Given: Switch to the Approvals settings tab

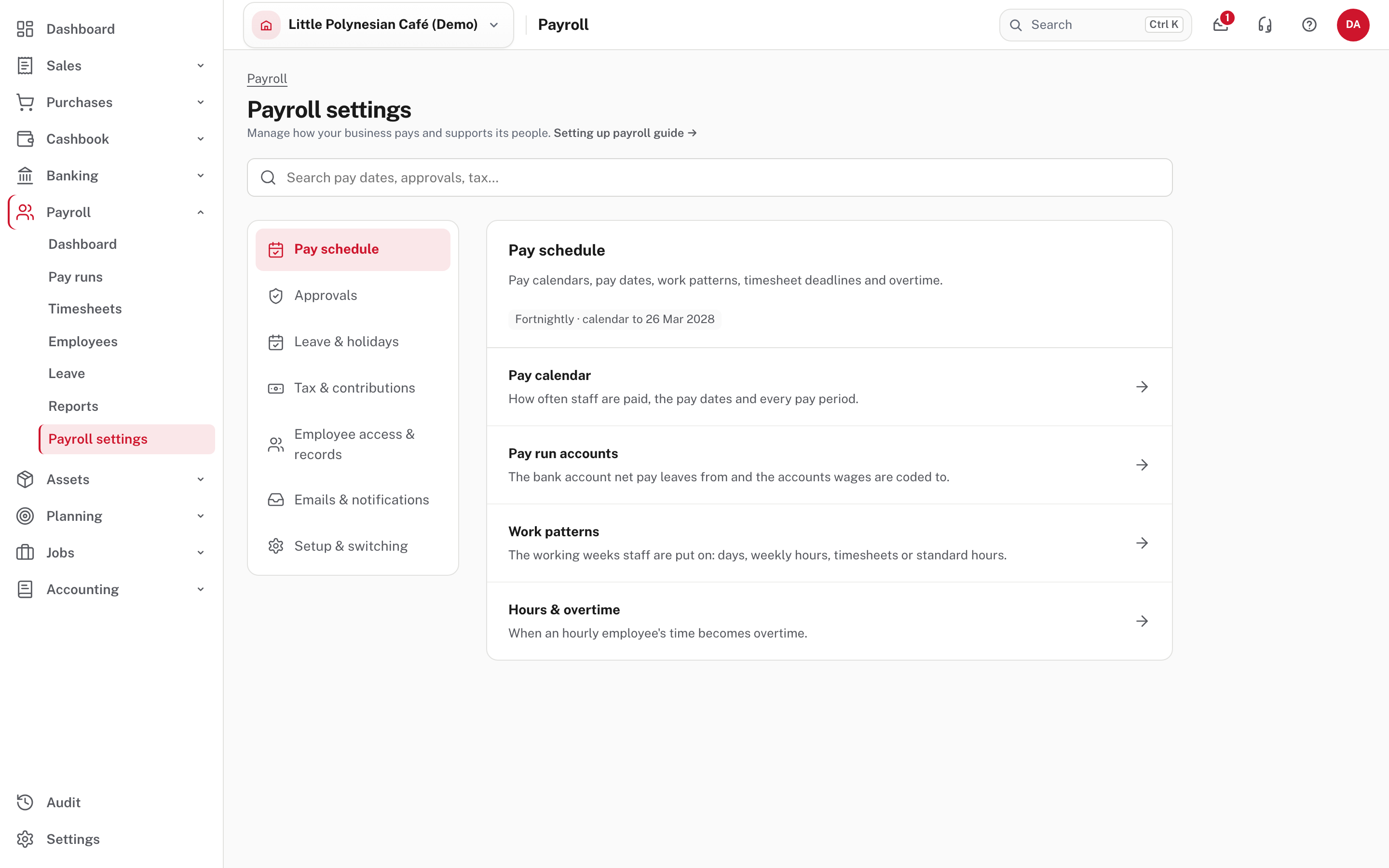Looking at the screenshot, I should (353, 296).
